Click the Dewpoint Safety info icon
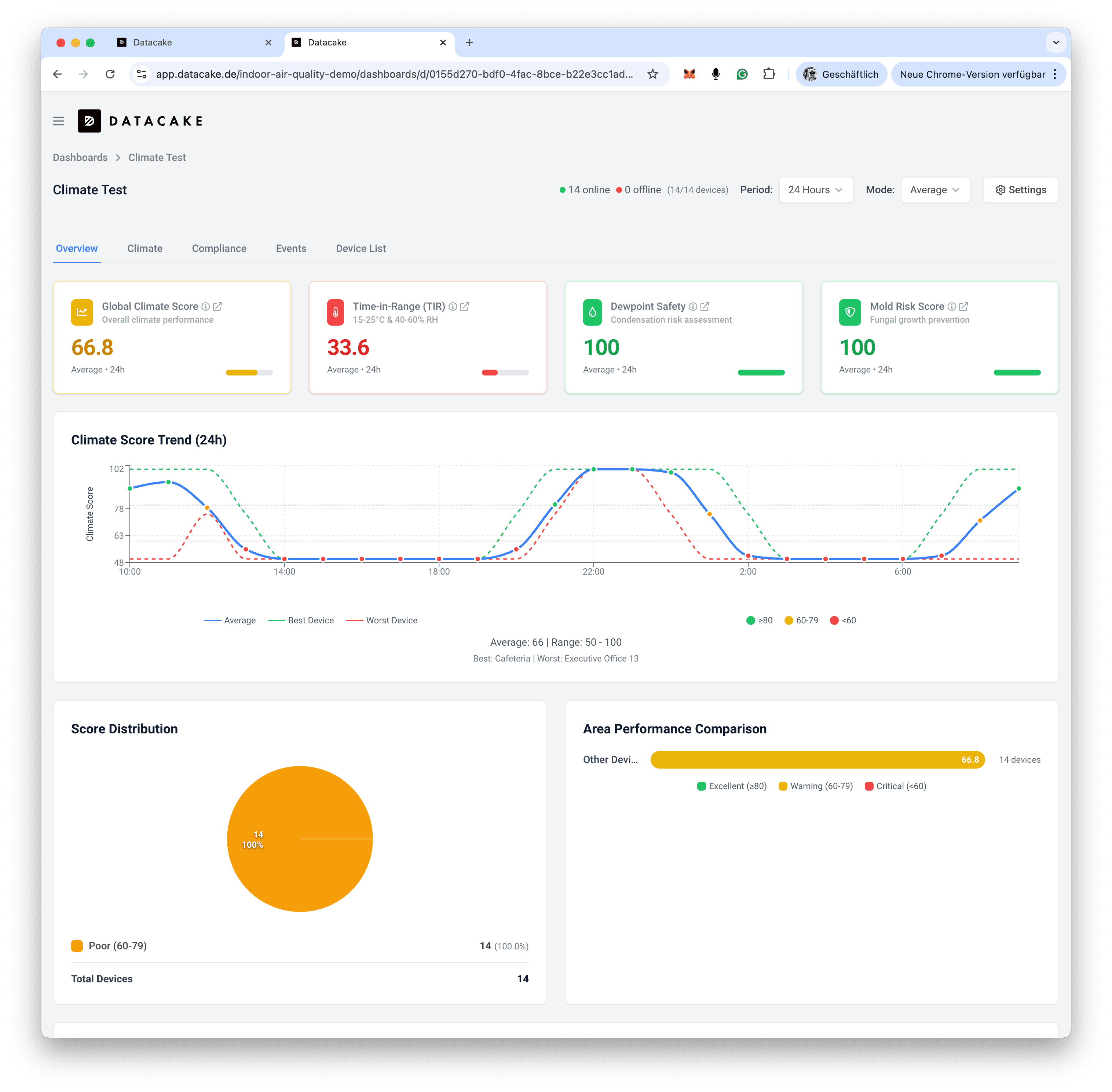Image resolution: width=1112 pixels, height=1092 pixels. pos(693,307)
